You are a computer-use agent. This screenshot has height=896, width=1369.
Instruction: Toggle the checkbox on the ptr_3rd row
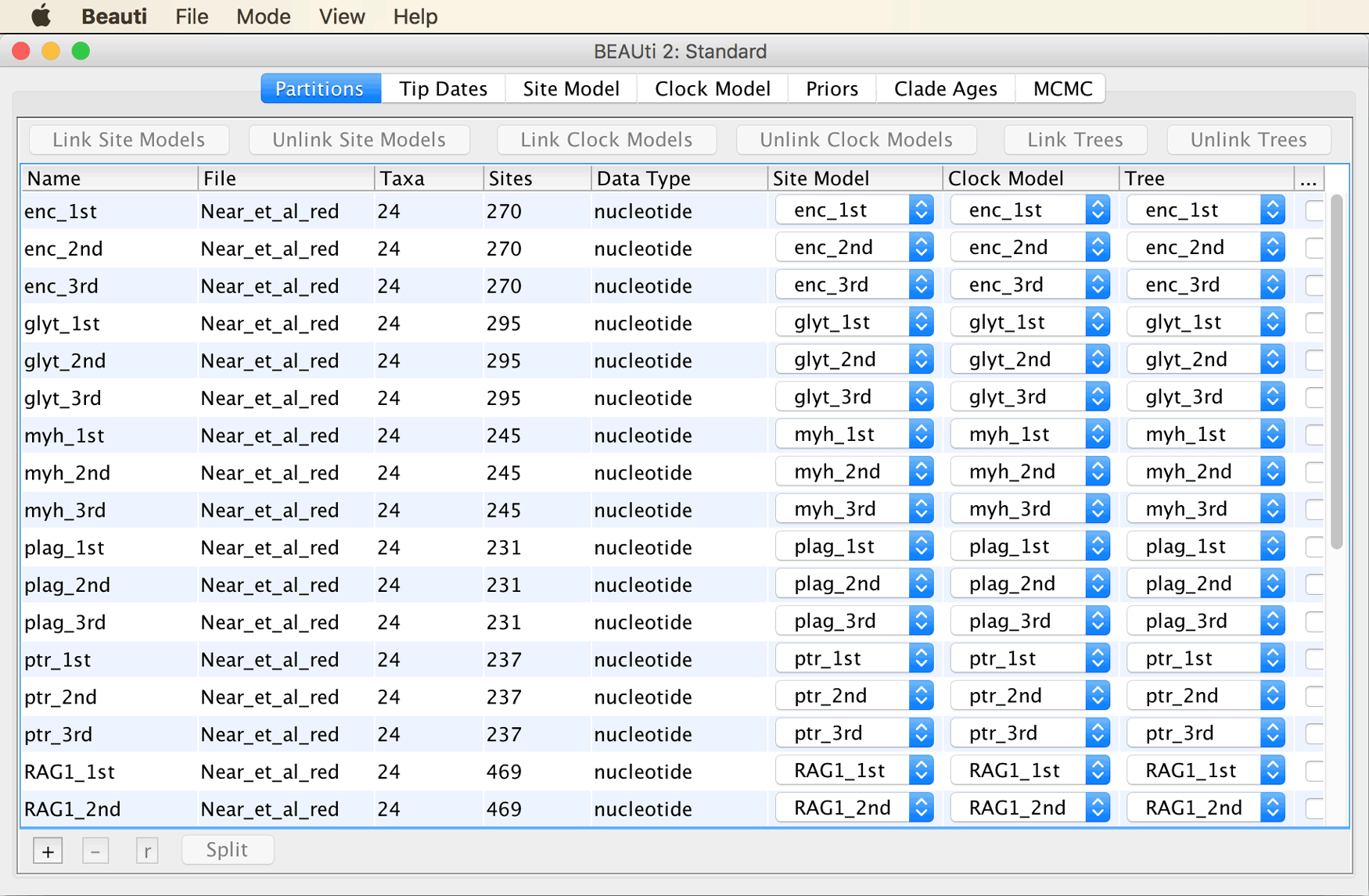point(1315,734)
